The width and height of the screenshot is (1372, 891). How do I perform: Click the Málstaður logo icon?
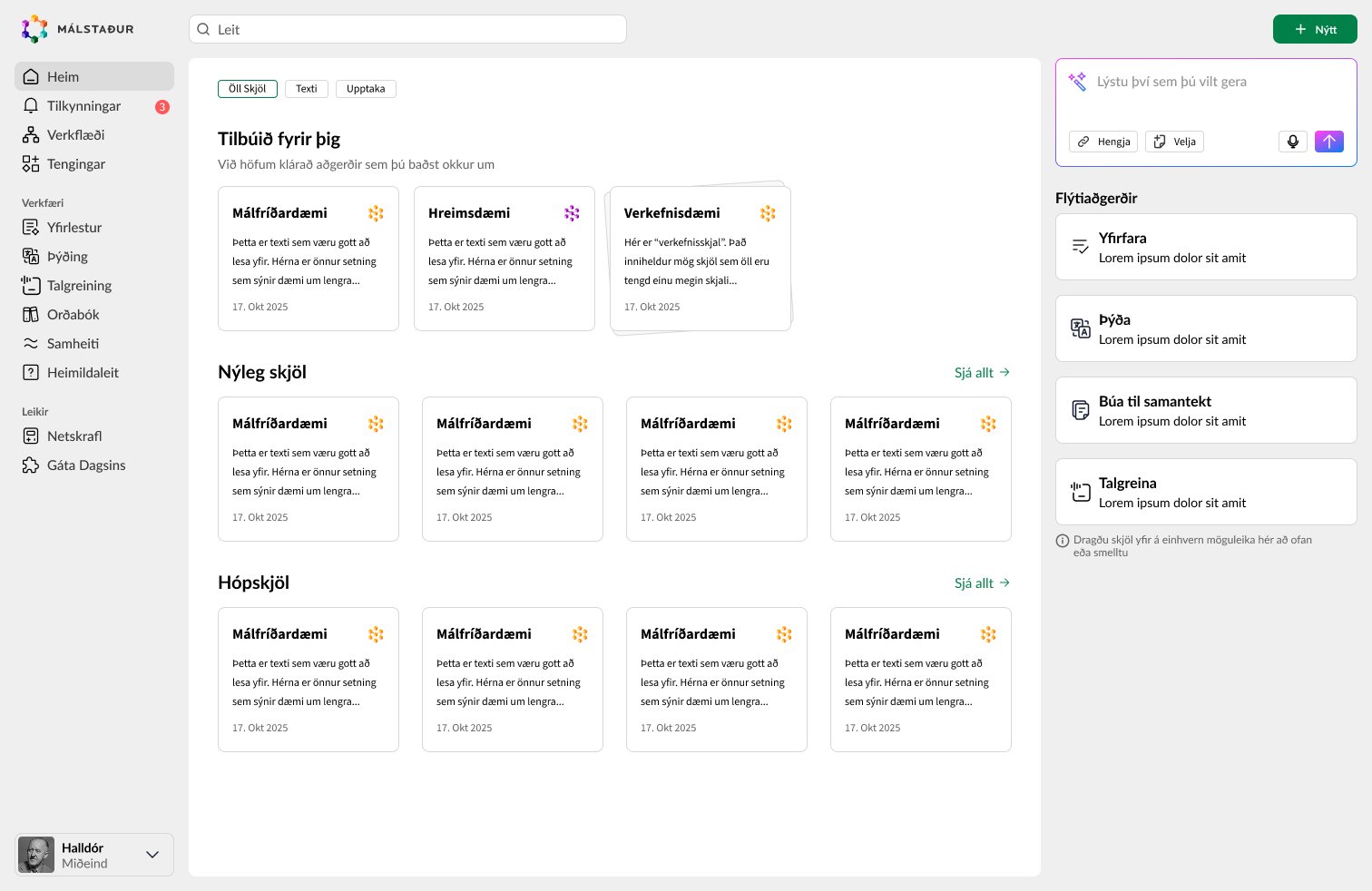[34, 29]
